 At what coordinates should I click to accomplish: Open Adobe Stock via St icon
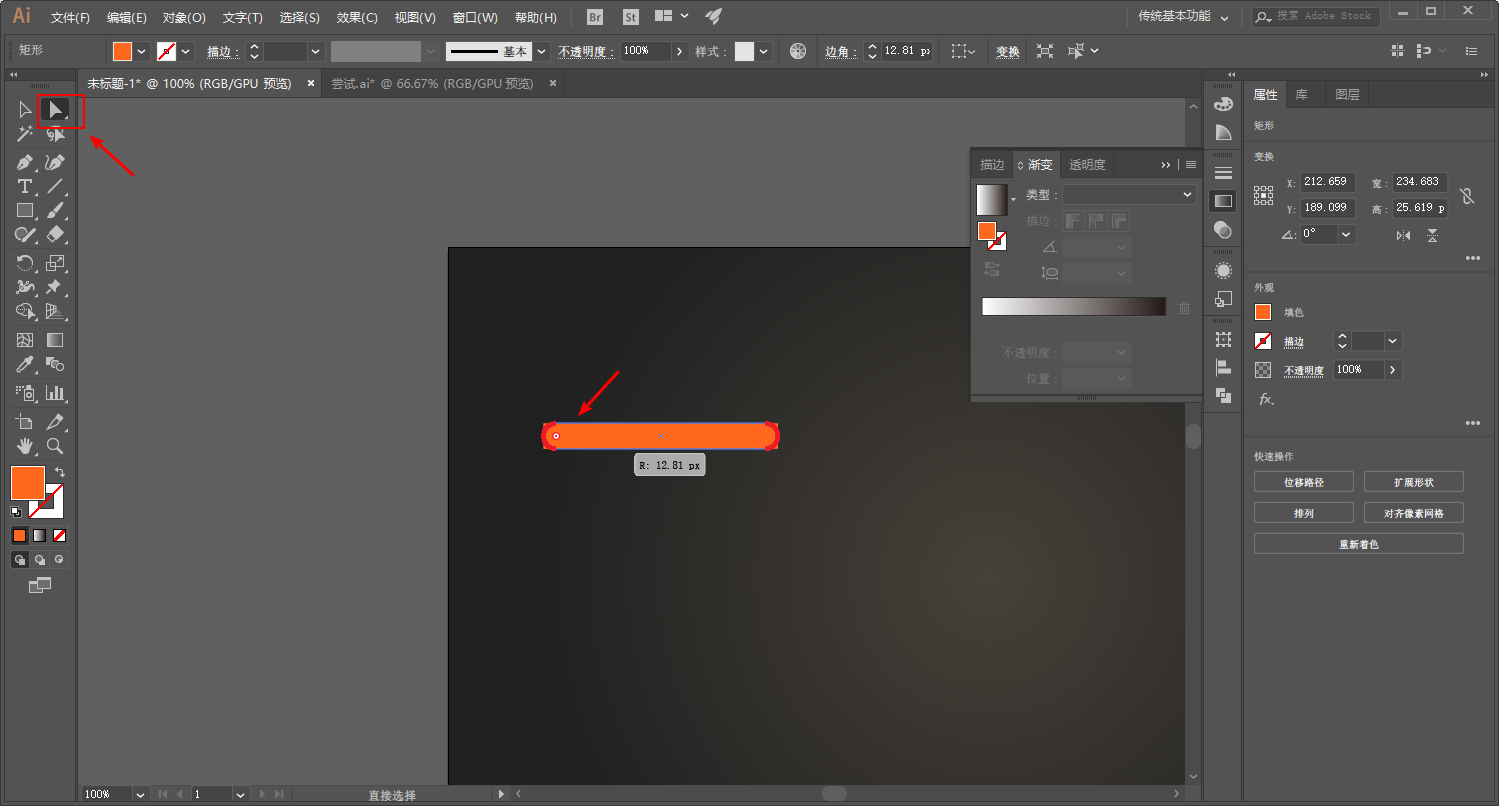click(x=630, y=17)
